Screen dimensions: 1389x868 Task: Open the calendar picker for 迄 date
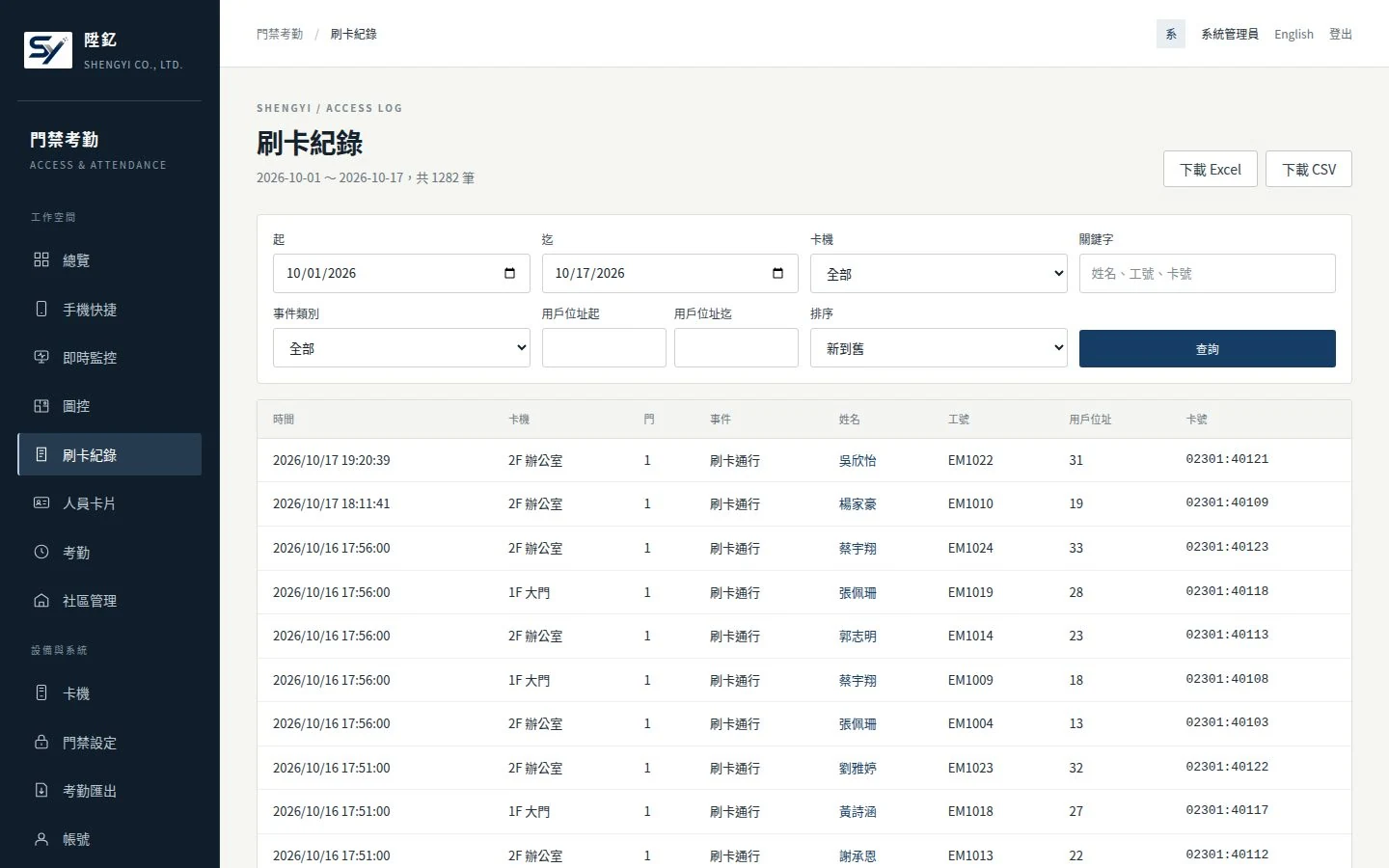click(x=777, y=273)
